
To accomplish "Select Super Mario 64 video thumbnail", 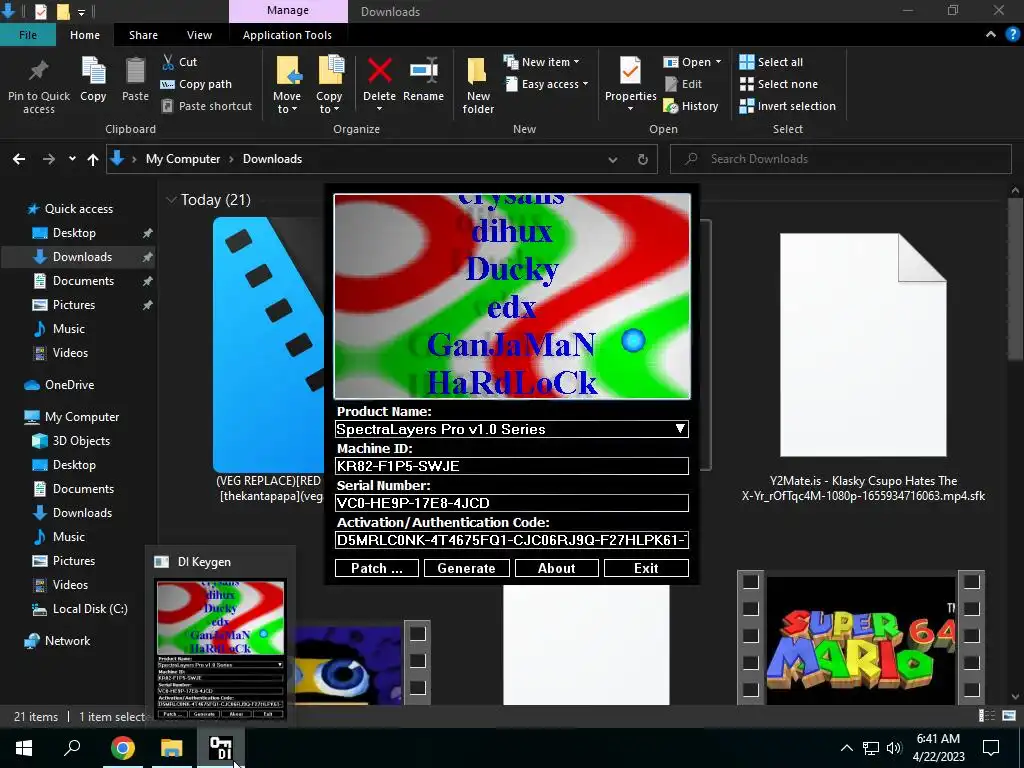I will coord(861,638).
